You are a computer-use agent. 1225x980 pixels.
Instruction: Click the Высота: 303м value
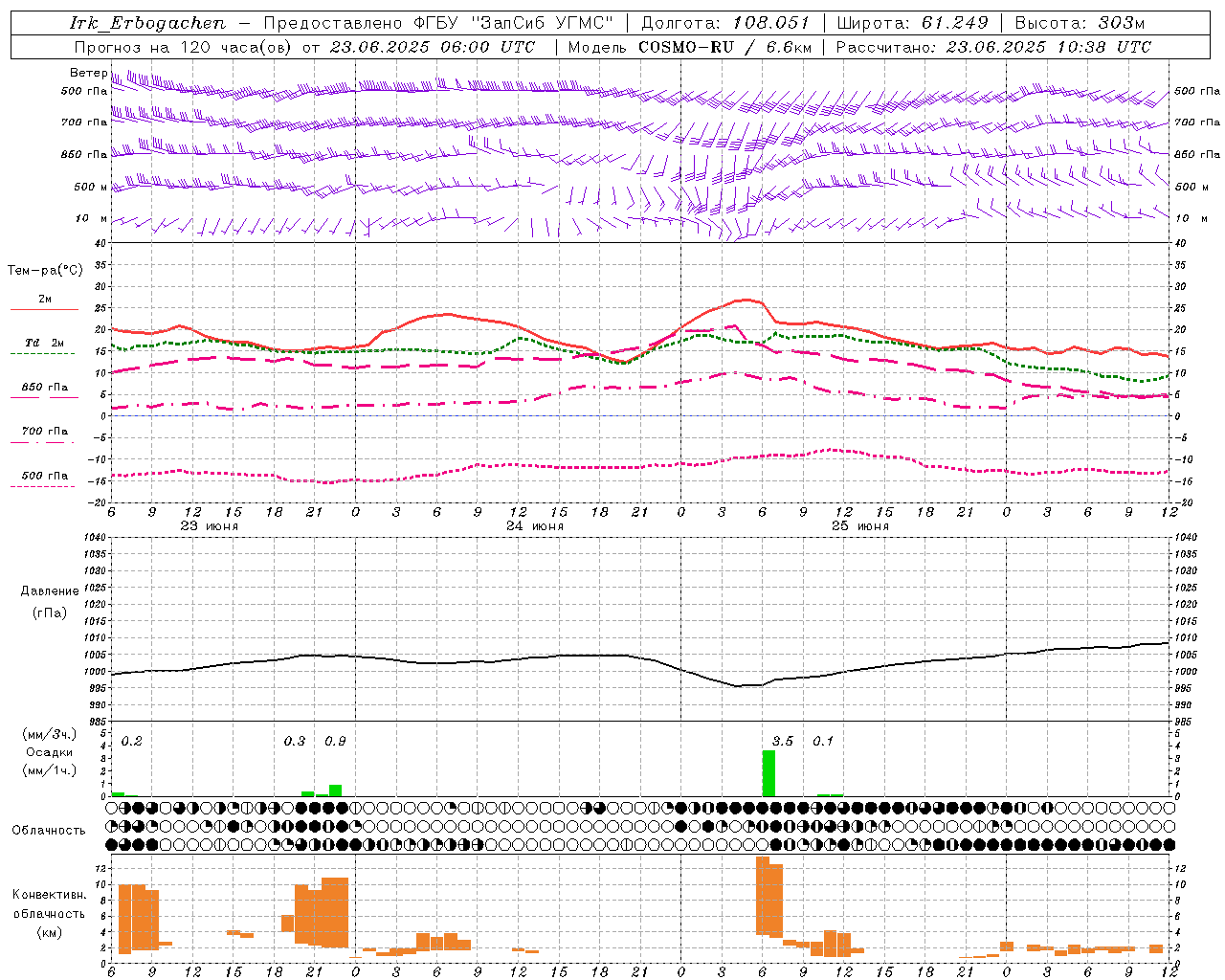[1080, 23]
